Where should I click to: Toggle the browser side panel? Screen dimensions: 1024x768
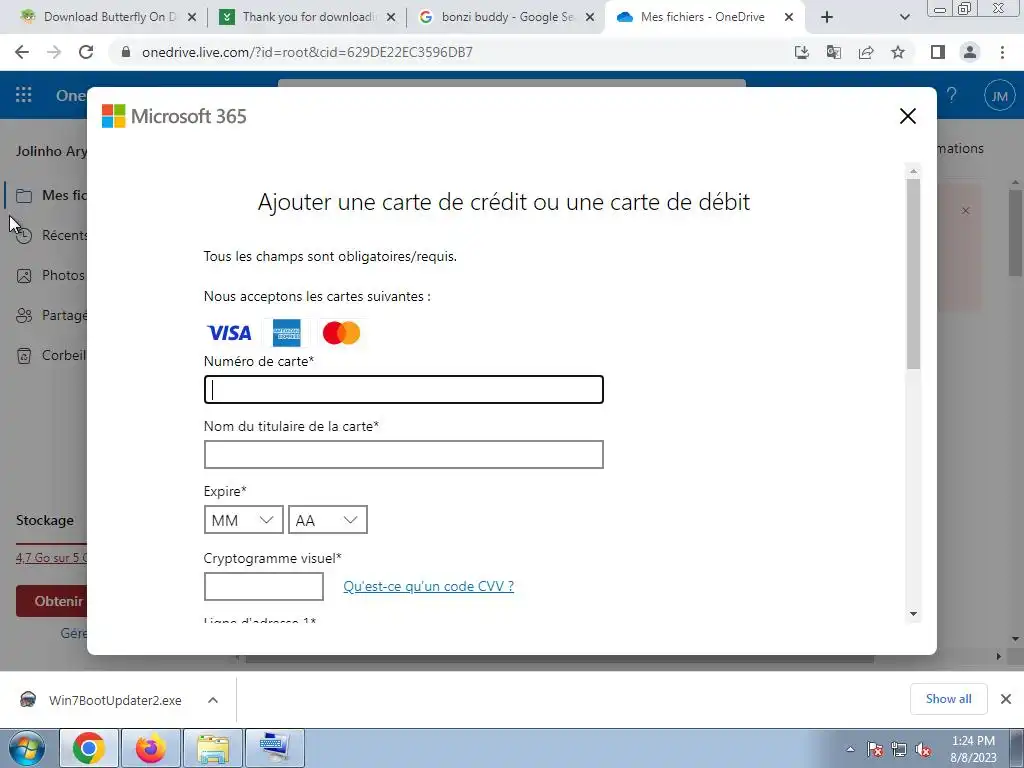point(938,52)
